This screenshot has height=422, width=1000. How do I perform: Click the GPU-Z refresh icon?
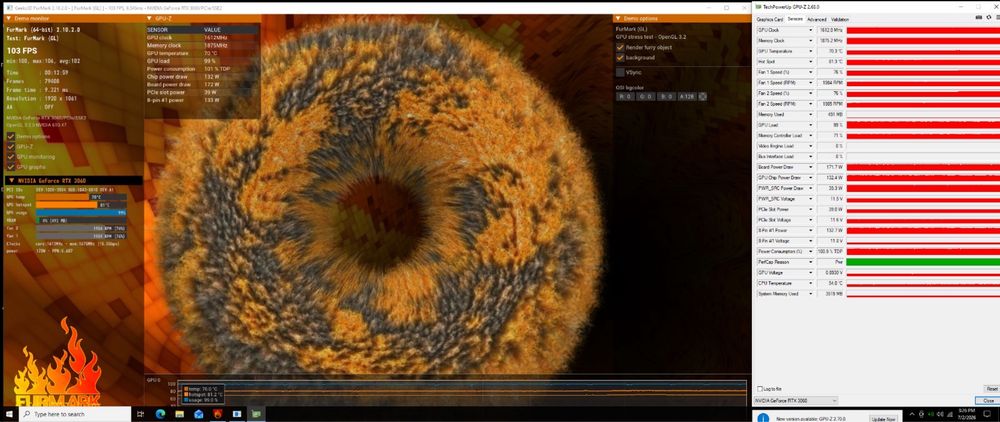click(x=989, y=17)
